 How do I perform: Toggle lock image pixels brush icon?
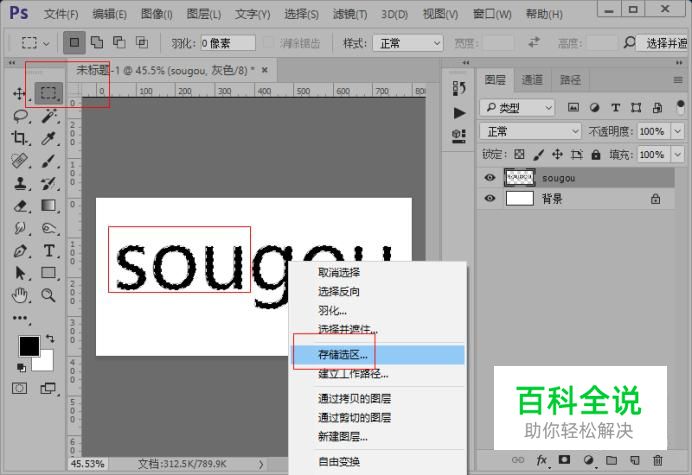(538, 154)
